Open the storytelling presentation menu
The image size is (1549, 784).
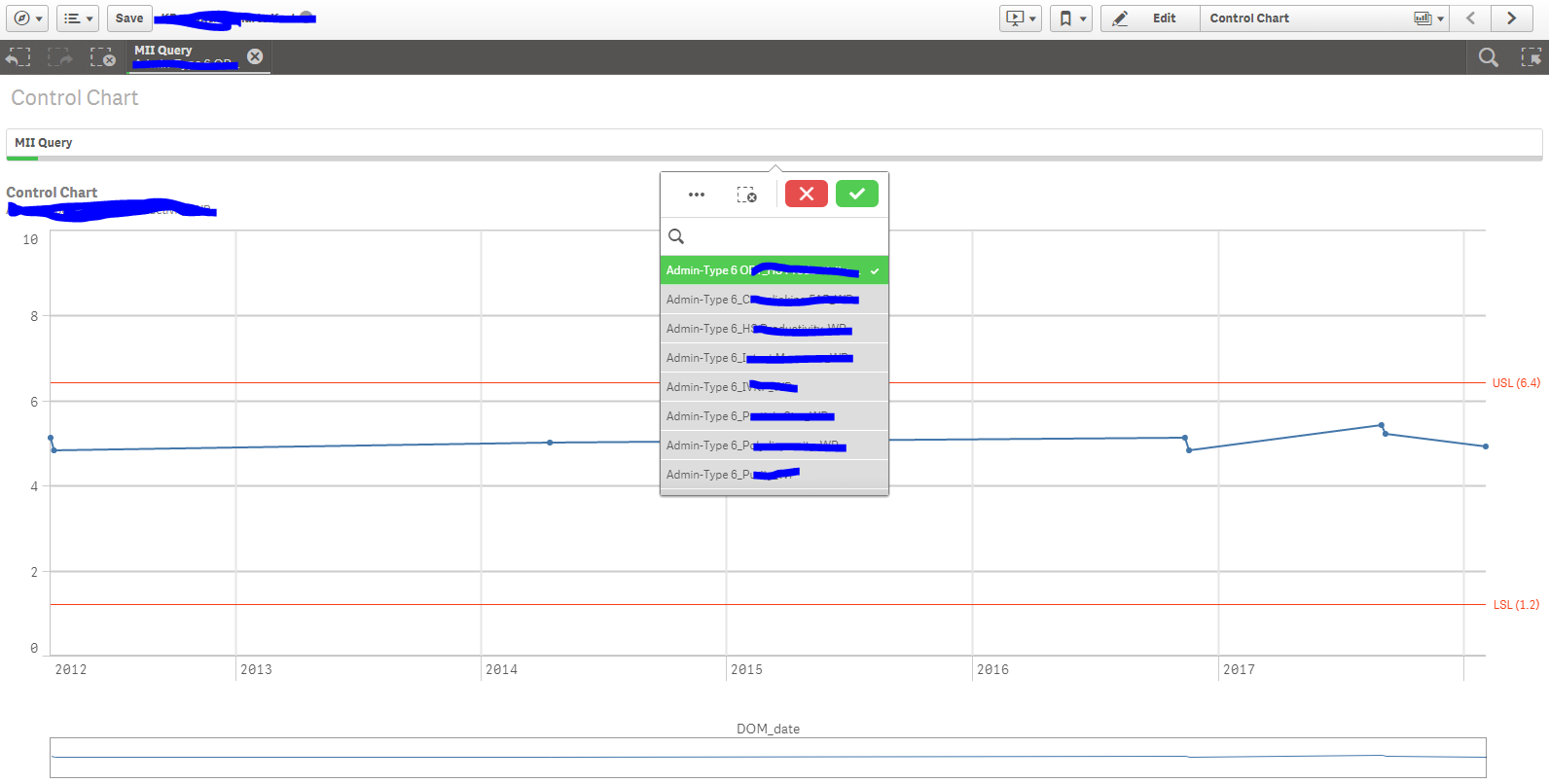click(1021, 18)
